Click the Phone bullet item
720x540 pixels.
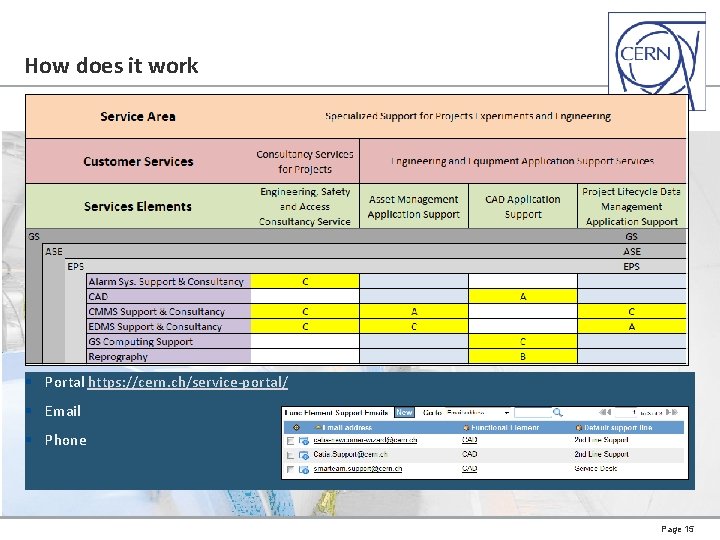(x=66, y=440)
